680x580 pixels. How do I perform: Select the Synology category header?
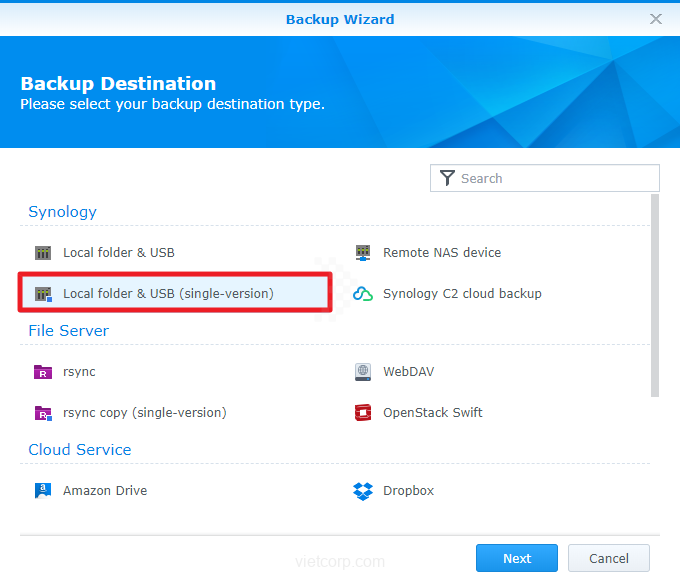click(62, 212)
